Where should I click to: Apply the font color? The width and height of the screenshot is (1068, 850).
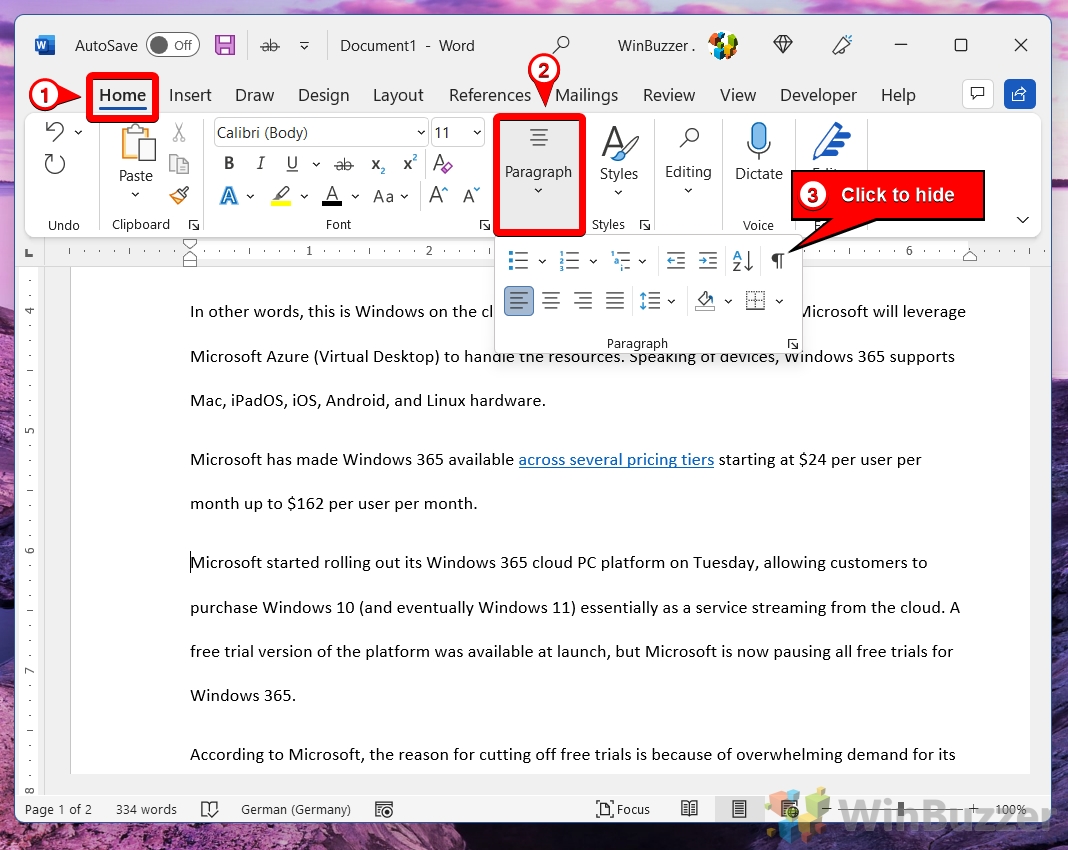point(332,196)
